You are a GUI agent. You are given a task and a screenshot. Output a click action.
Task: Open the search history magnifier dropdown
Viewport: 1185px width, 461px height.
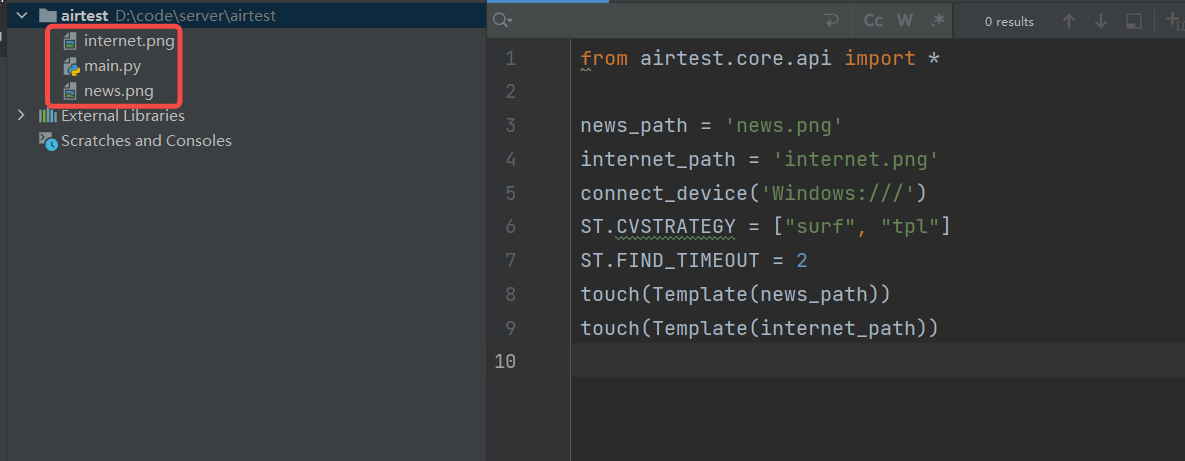coord(502,21)
